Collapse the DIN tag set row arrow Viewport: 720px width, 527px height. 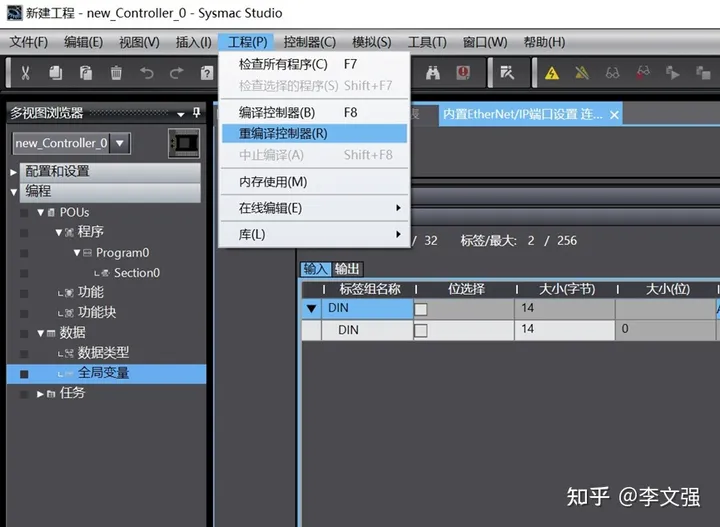coord(311,308)
